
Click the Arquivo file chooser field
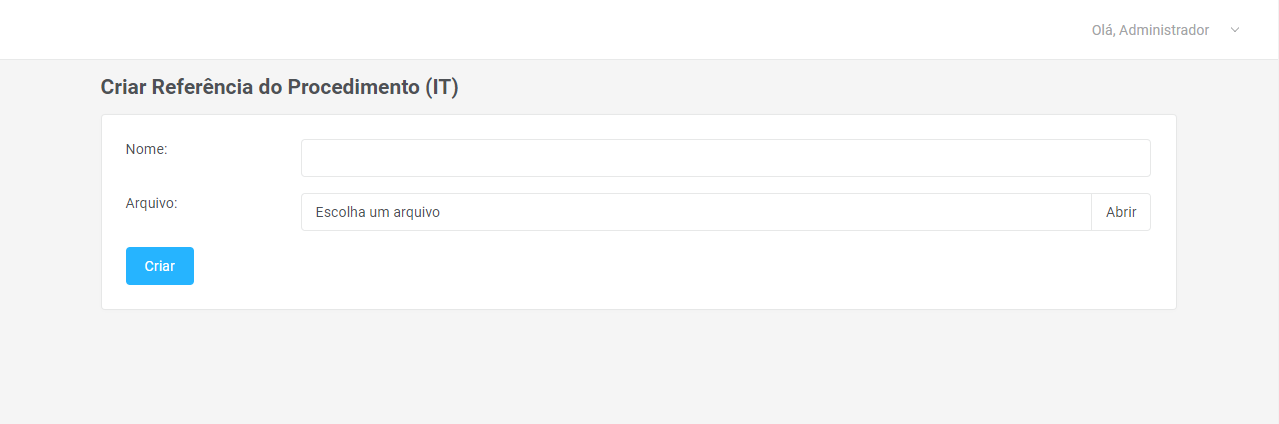pyautogui.click(x=695, y=212)
